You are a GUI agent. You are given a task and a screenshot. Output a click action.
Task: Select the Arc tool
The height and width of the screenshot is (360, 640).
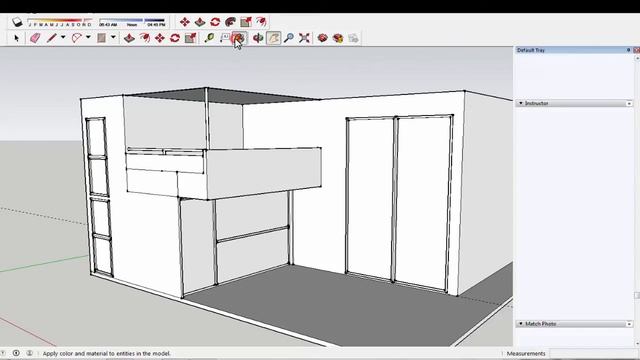76,38
